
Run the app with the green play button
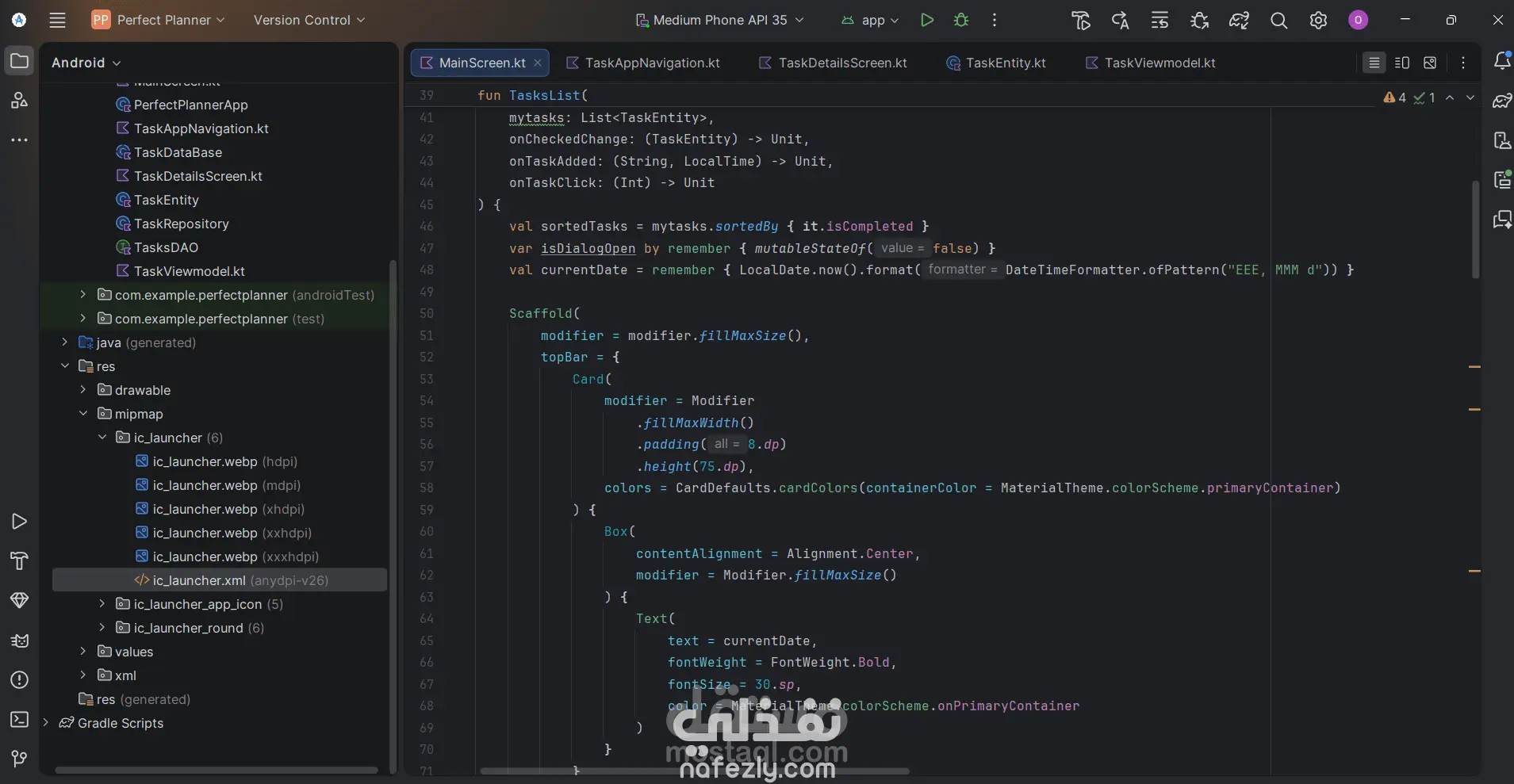coord(926,20)
